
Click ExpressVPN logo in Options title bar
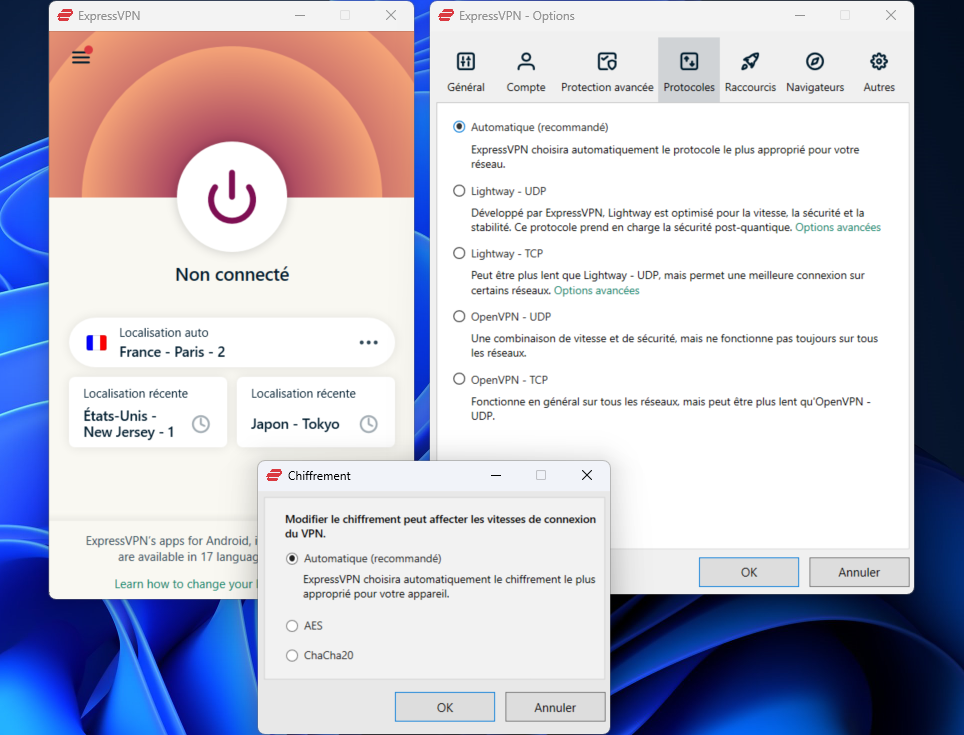(x=446, y=15)
